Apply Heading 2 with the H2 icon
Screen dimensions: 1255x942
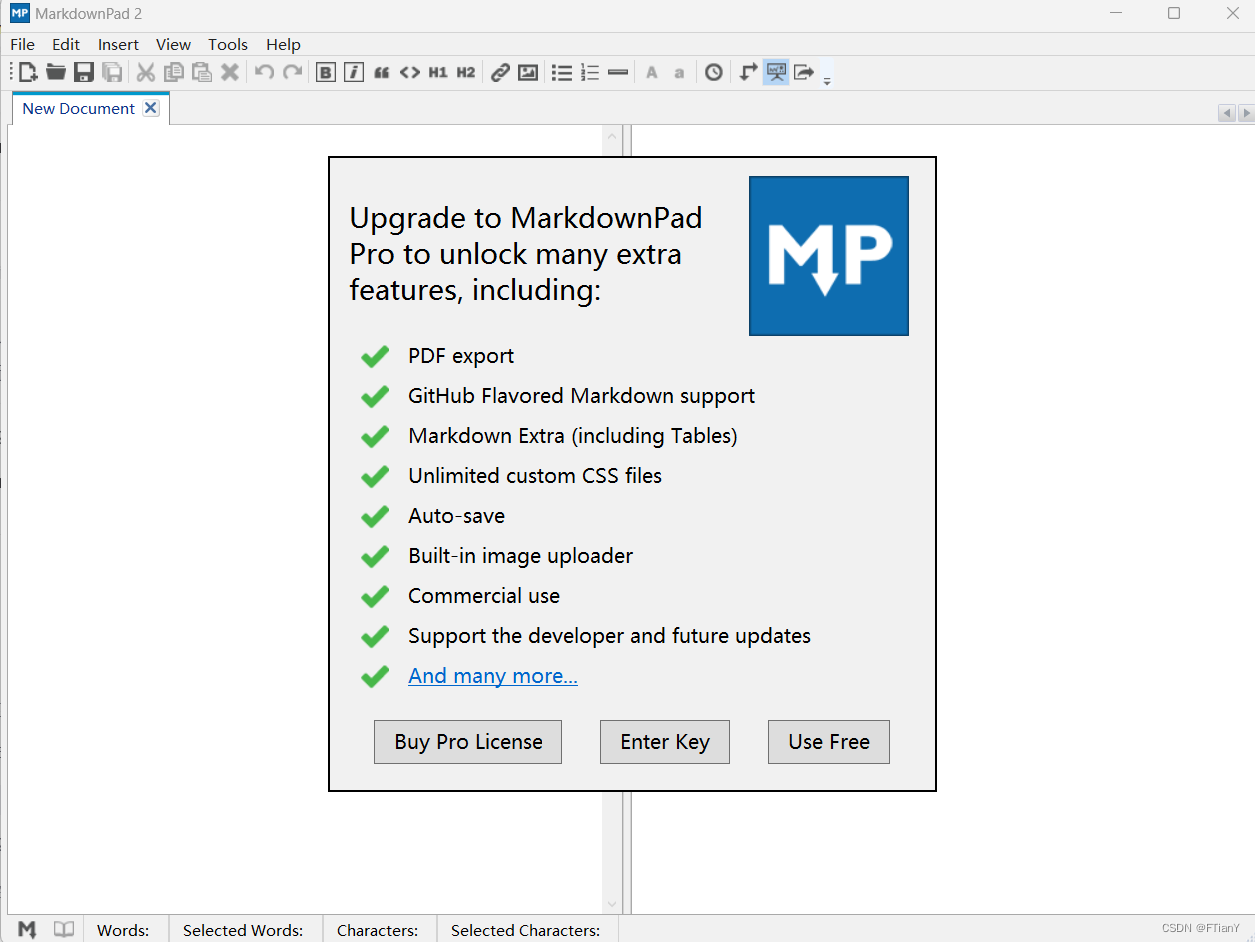point(466,72)
